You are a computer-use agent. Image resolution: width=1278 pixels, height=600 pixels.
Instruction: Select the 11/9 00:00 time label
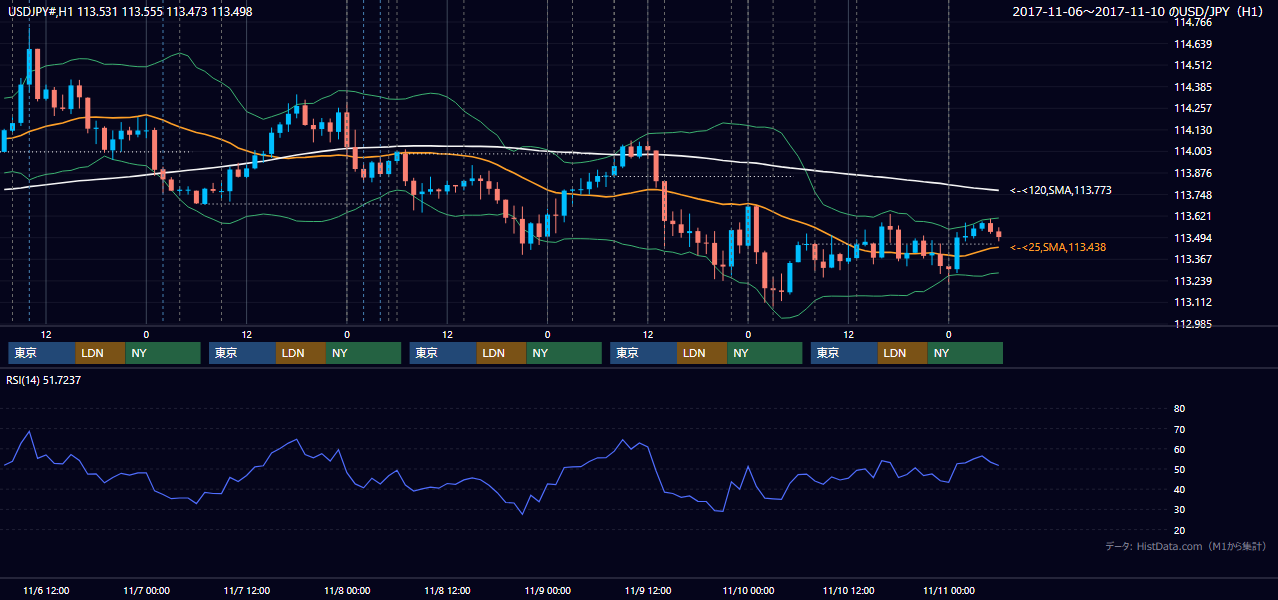[x=547, y=590]
